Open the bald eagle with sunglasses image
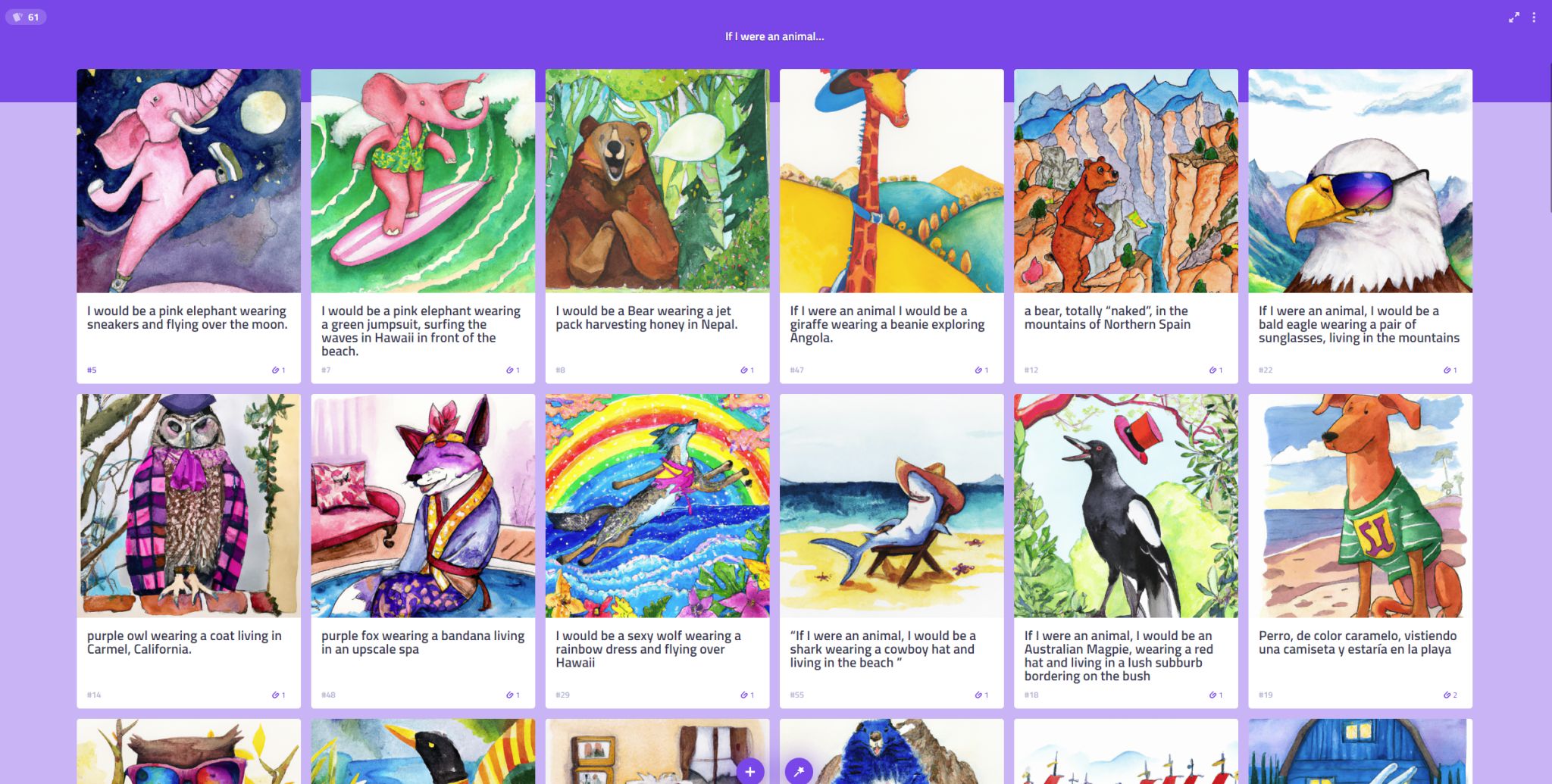This screenshot has width=1552, height=784. tap(1360, 181)
